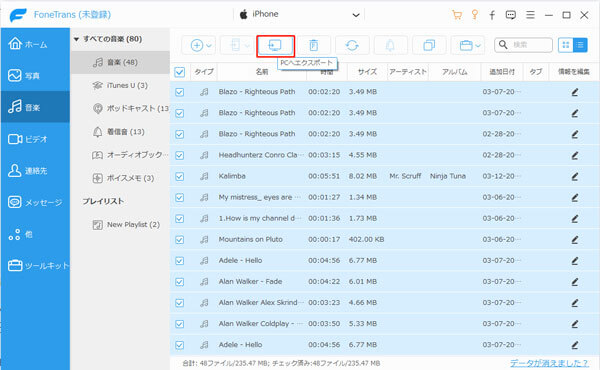Open ビデオ in the sidebar
Viewport: 600px width, 370px height.
click(35, 139)
